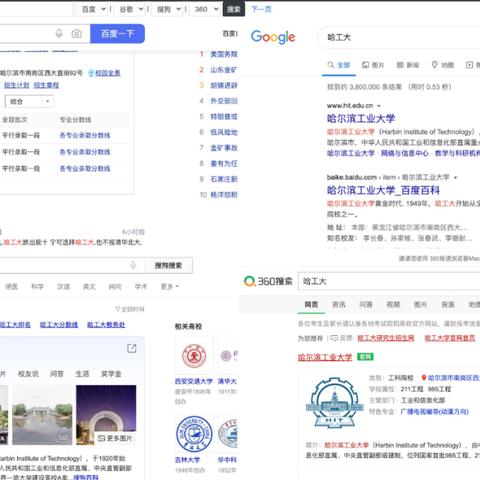Click the share icon on Sogou info card

[132, 348]
